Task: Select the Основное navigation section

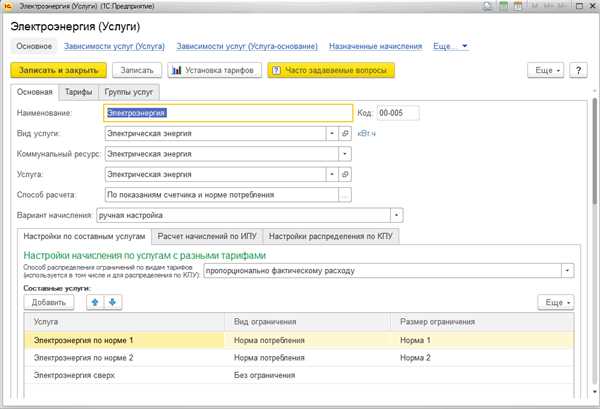Action: pyautogui.click(x=34, y=46)
